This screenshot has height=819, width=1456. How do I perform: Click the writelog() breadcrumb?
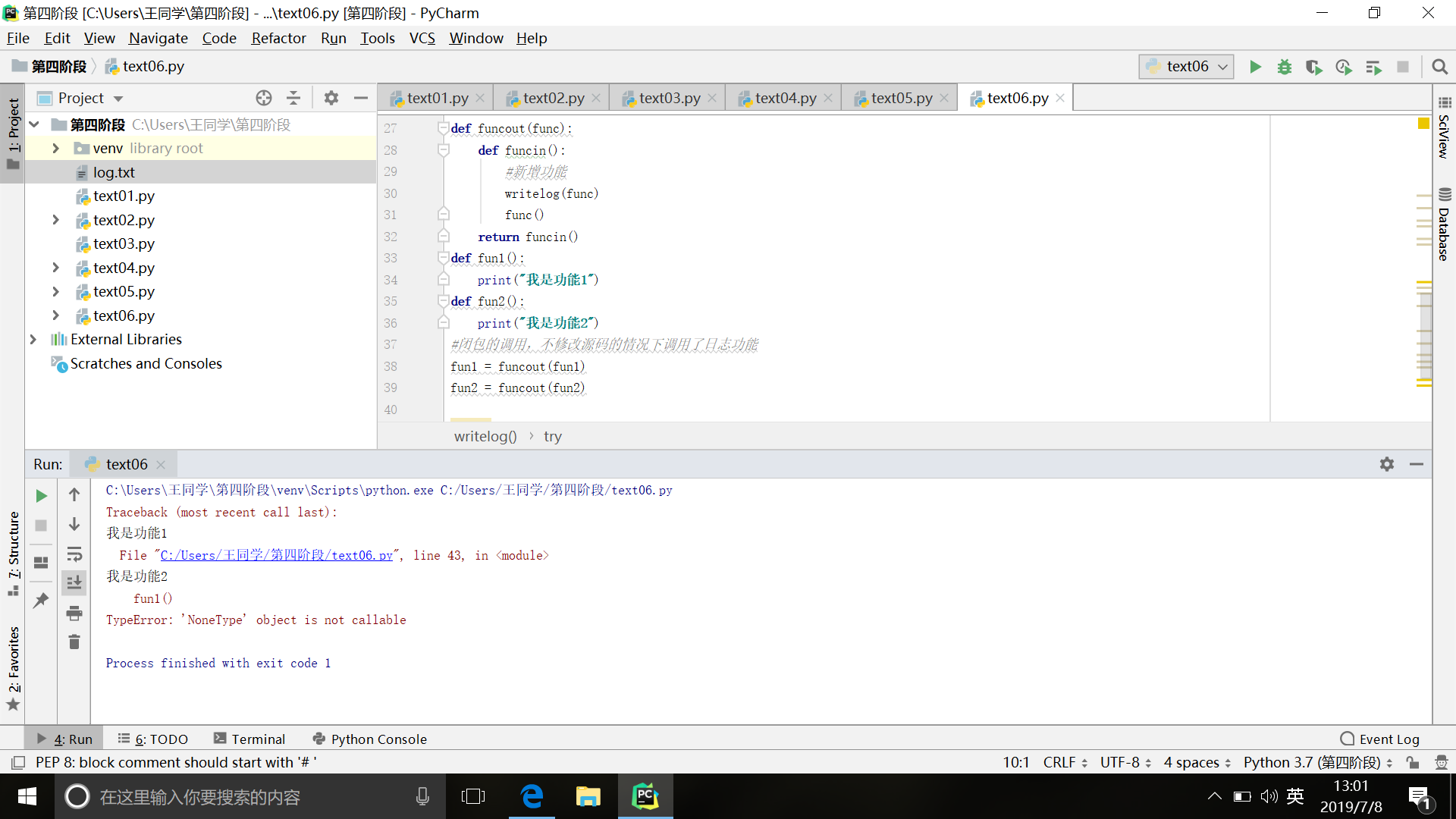point(485,437)
